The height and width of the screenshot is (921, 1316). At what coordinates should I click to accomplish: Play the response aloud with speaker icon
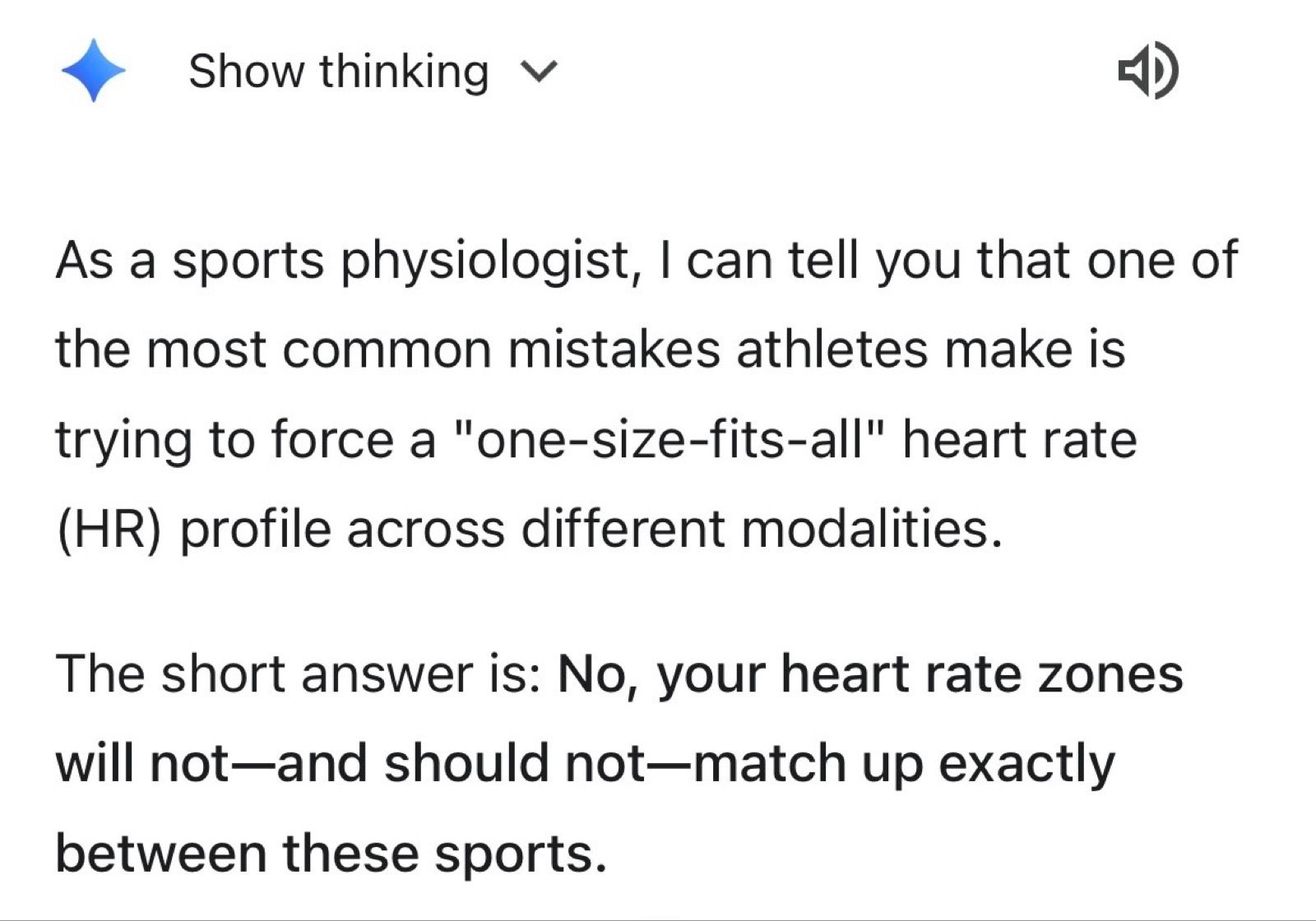pyautogui.click(x=1148, y=72)
